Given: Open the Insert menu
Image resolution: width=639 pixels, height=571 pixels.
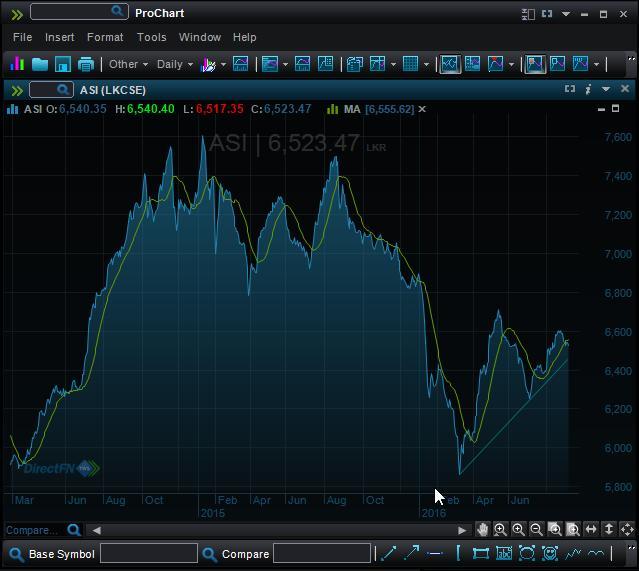Looking at the screenshot, I should 59,37.
